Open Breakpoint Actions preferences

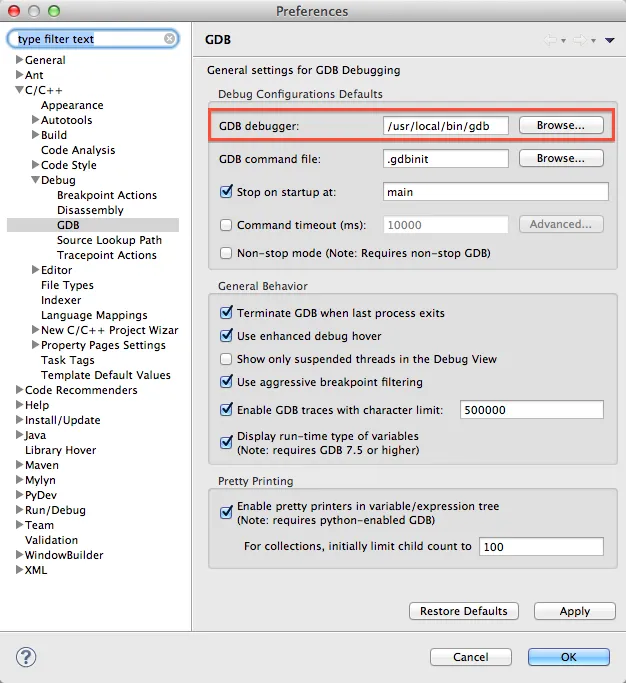coord(107,195)
